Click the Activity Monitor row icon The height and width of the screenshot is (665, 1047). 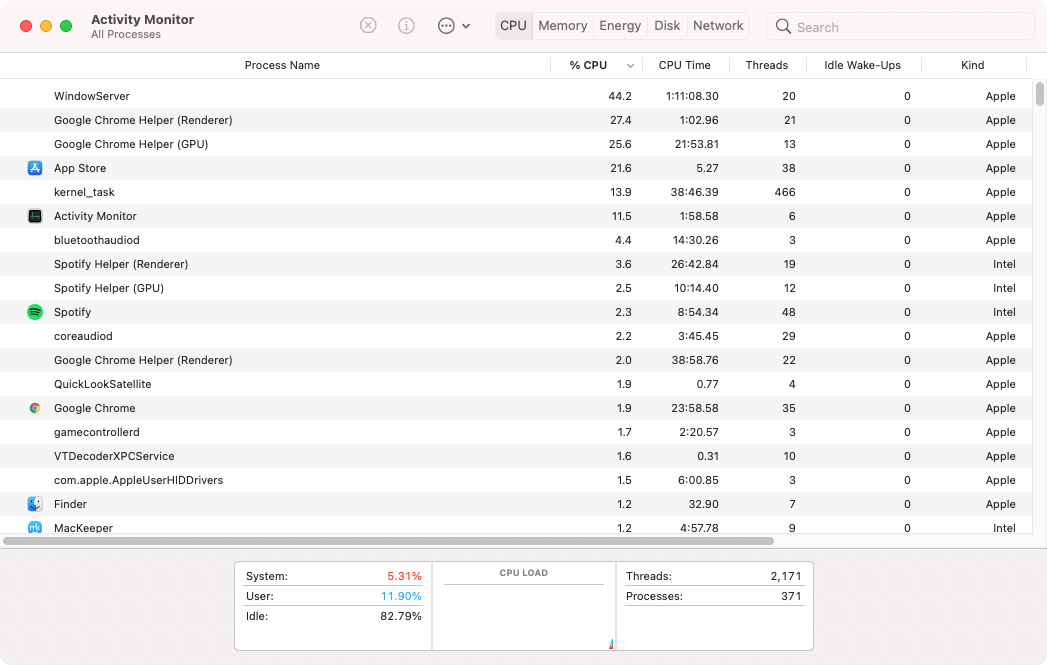(35, 216)
